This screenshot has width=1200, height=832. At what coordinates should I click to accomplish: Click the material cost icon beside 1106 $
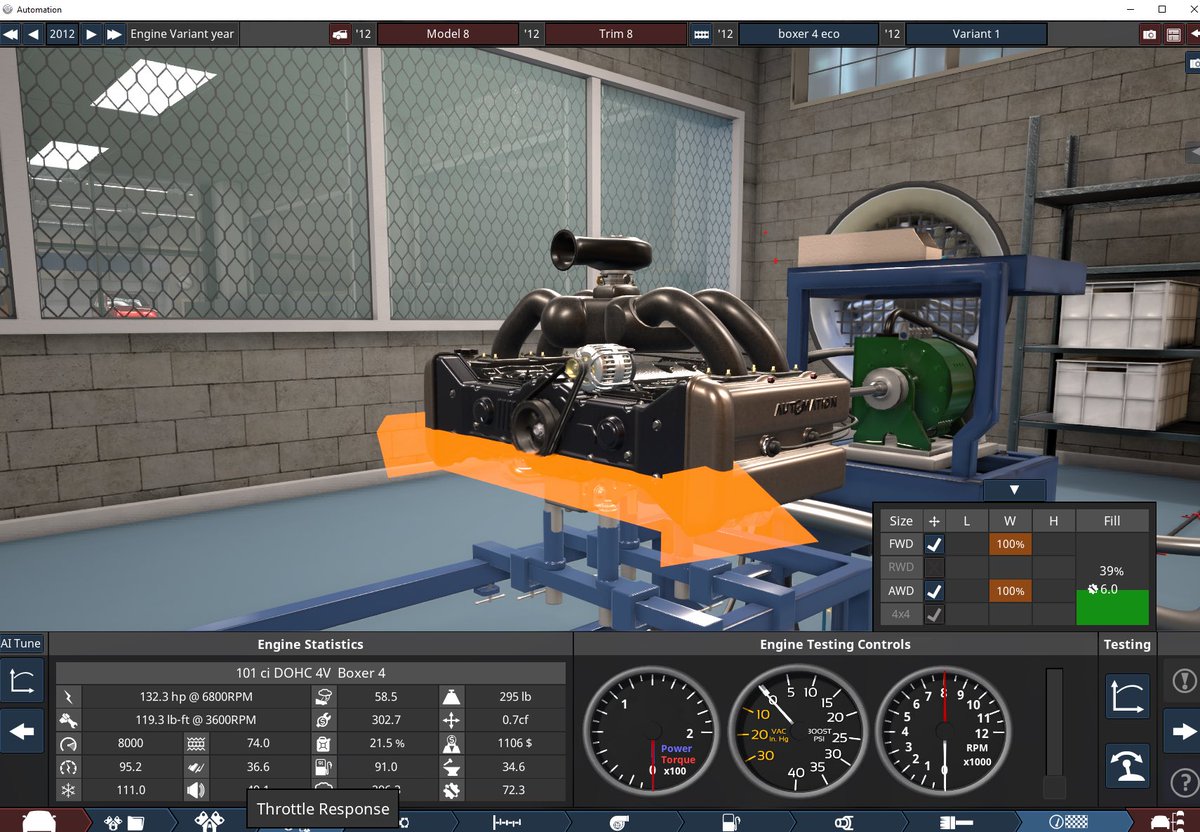(x=451, y=744)
